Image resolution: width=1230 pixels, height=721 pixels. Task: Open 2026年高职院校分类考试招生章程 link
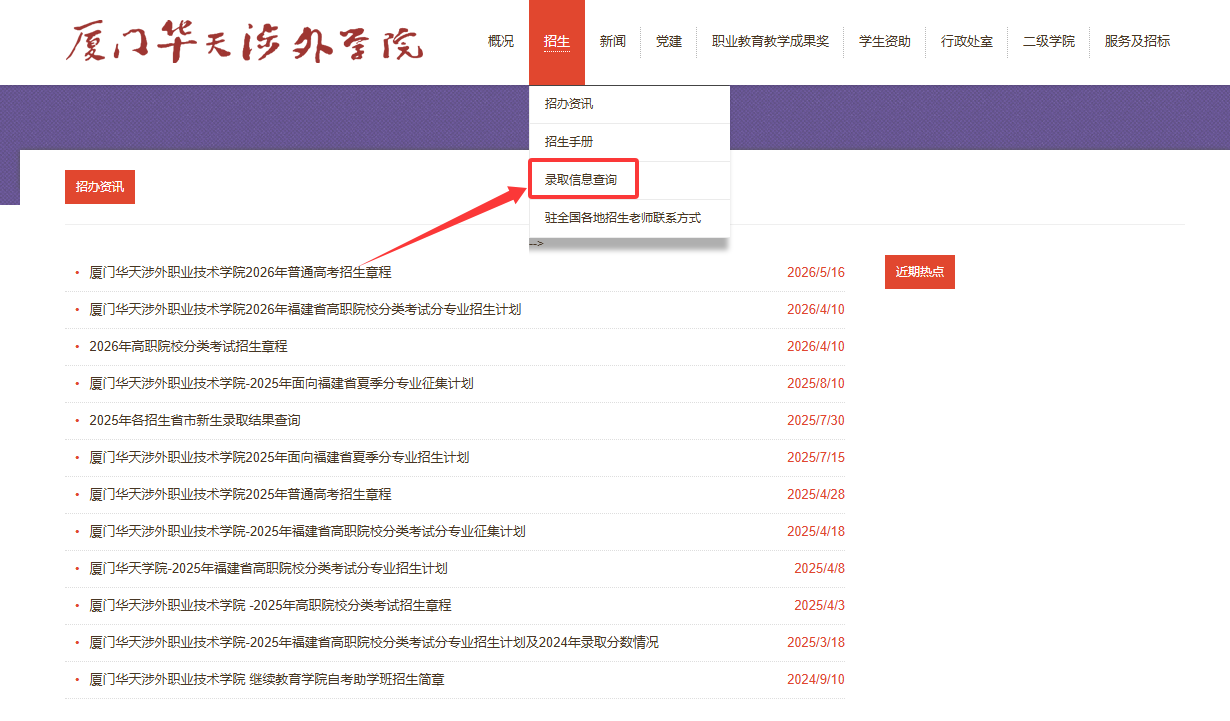(188, 346)
